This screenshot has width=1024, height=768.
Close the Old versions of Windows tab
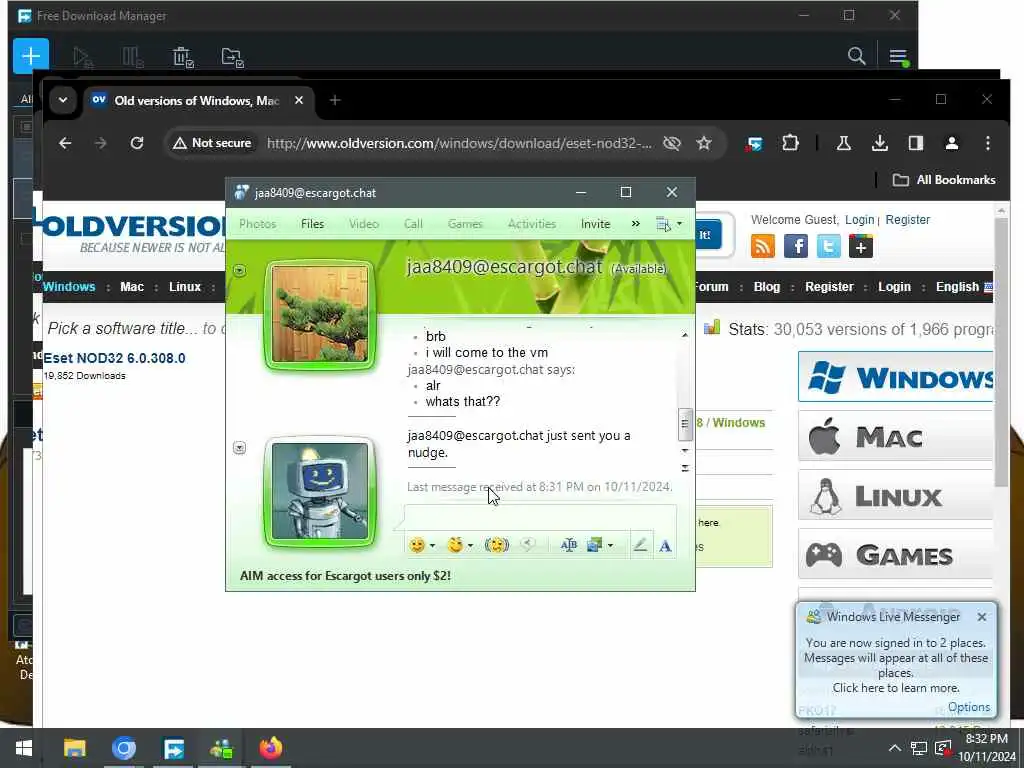(298, 101)
